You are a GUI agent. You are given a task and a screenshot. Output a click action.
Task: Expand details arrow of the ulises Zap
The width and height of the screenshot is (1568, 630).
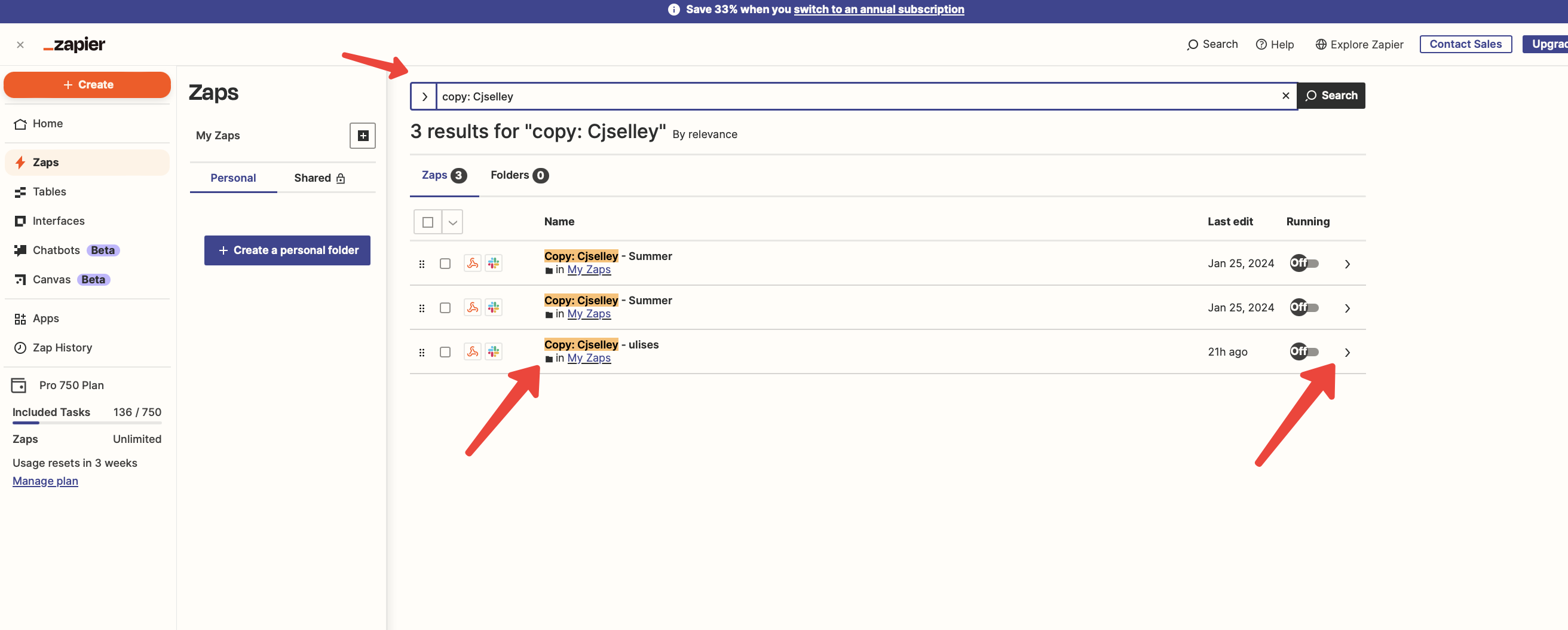[1347, 353]
